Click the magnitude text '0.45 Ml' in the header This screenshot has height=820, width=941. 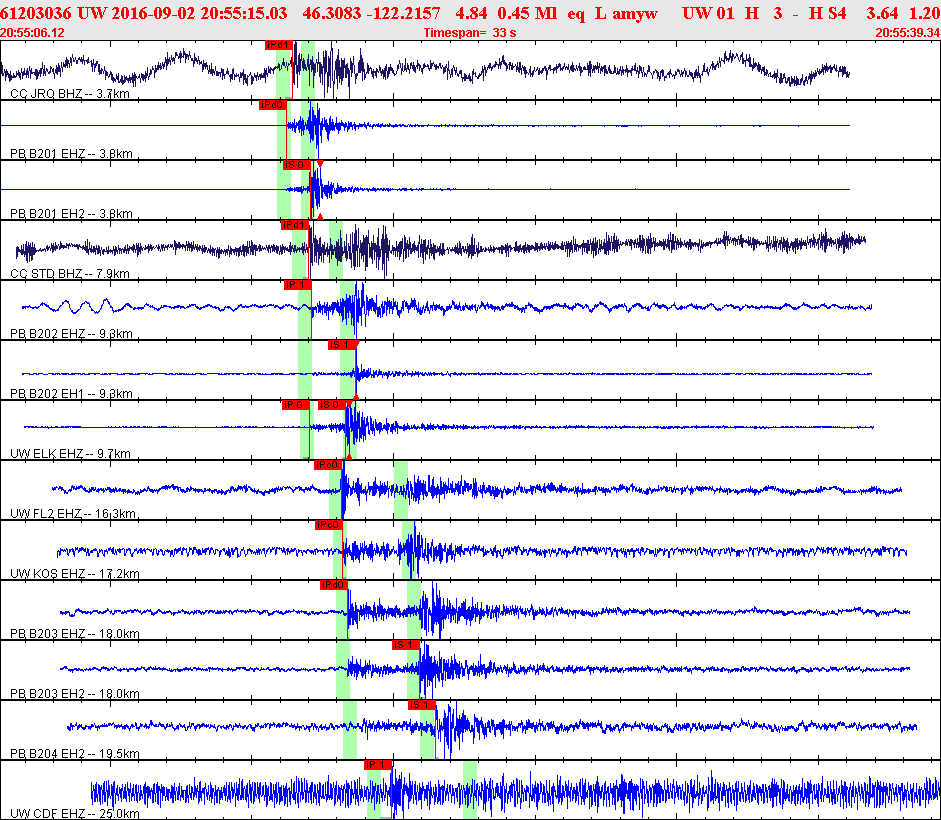point(527,13)
